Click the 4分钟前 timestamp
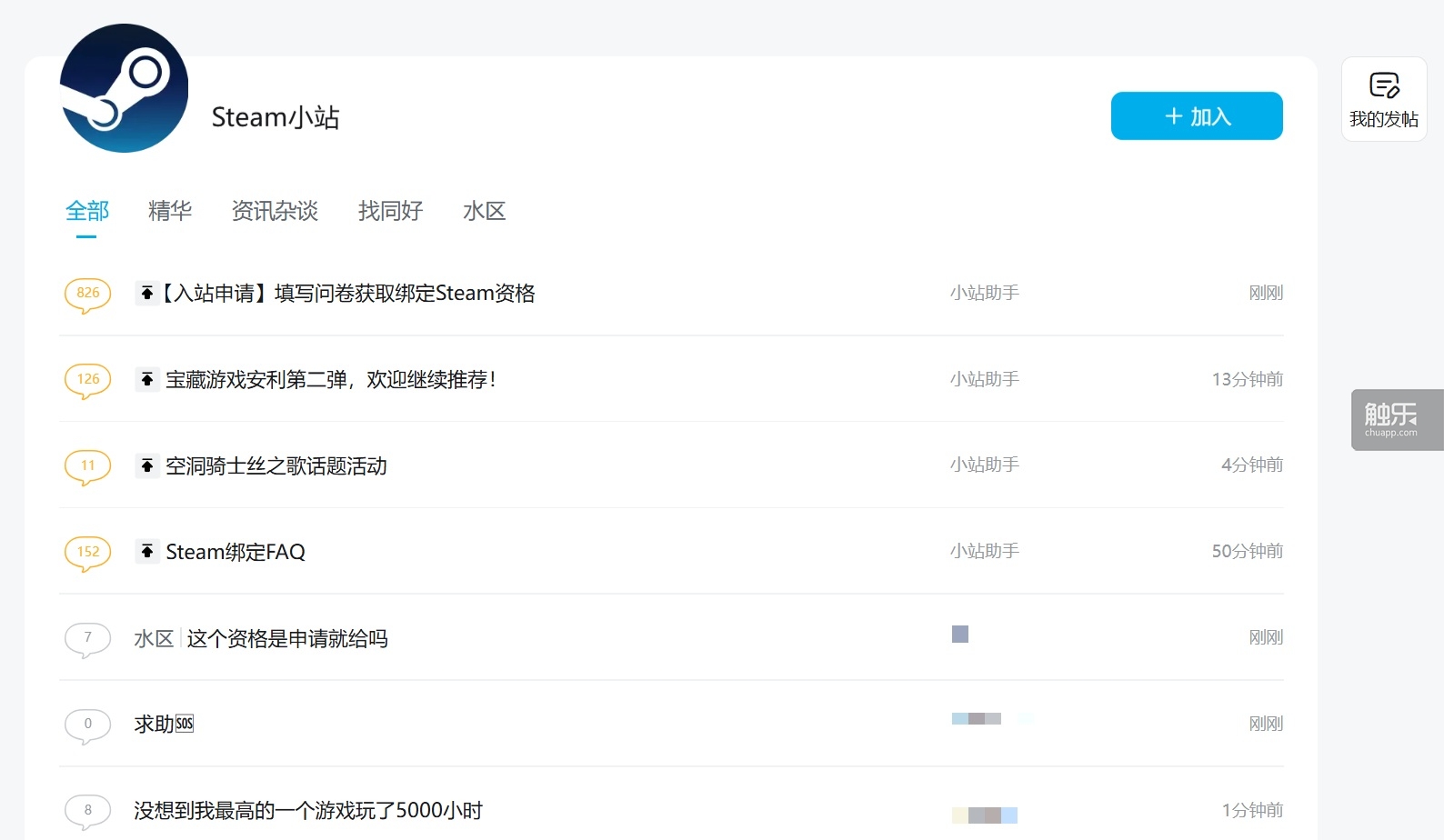Screen dimensions: 1444x840 tap(1252, 465)
